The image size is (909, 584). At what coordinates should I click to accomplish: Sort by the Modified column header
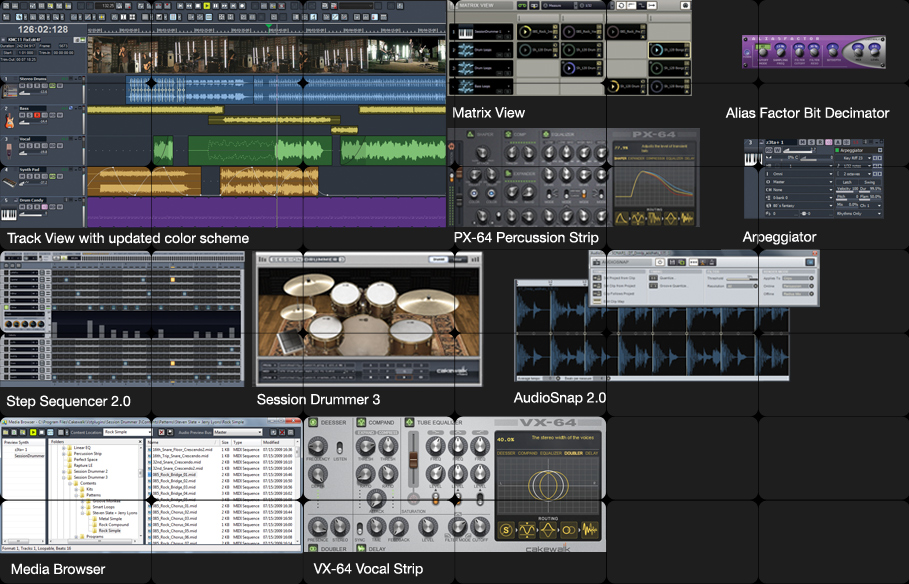[x=278, y=442]
